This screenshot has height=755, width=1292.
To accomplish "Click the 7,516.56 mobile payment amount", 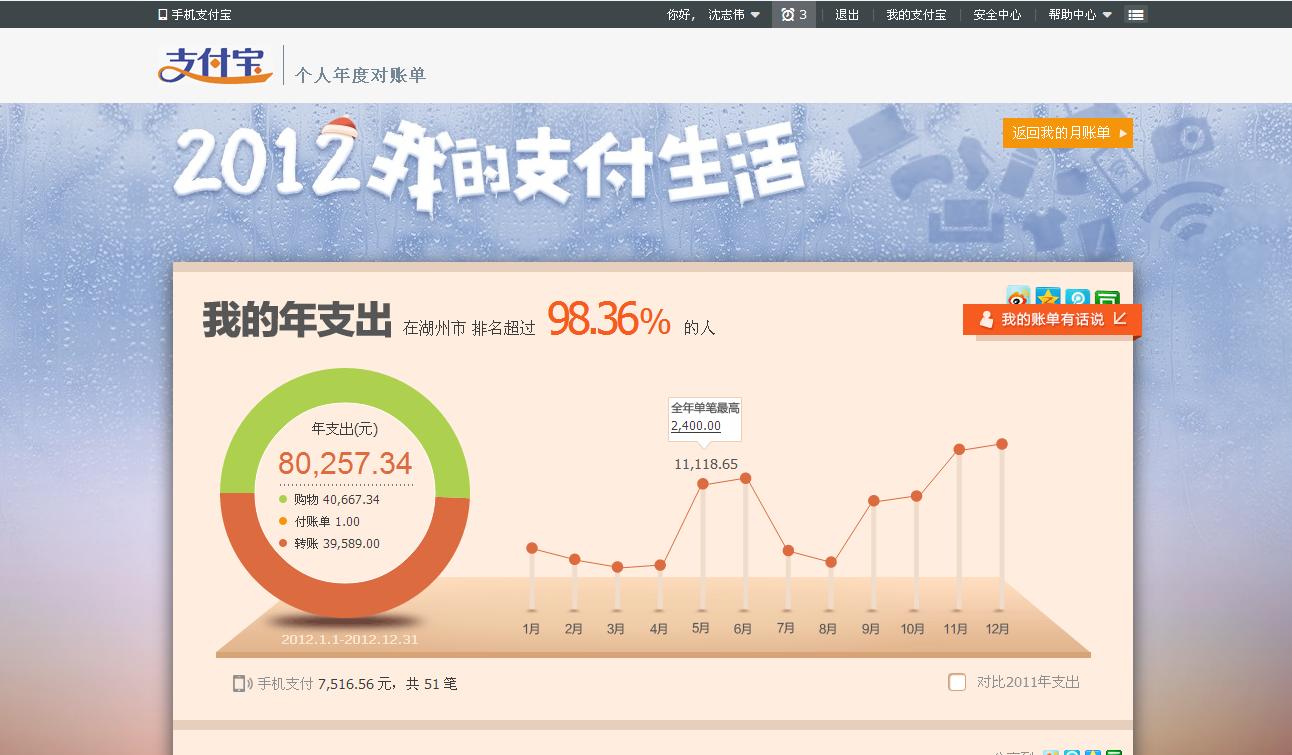I will 346,684.
